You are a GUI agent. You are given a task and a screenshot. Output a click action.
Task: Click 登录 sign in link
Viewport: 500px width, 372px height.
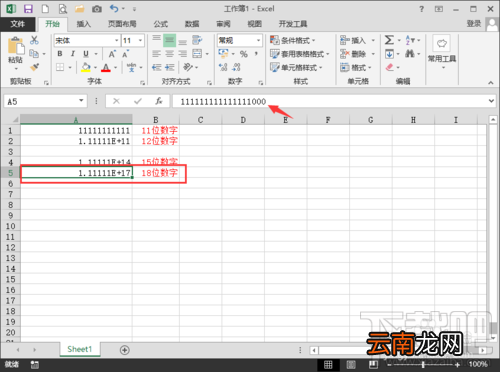click(x=474, y=23)
